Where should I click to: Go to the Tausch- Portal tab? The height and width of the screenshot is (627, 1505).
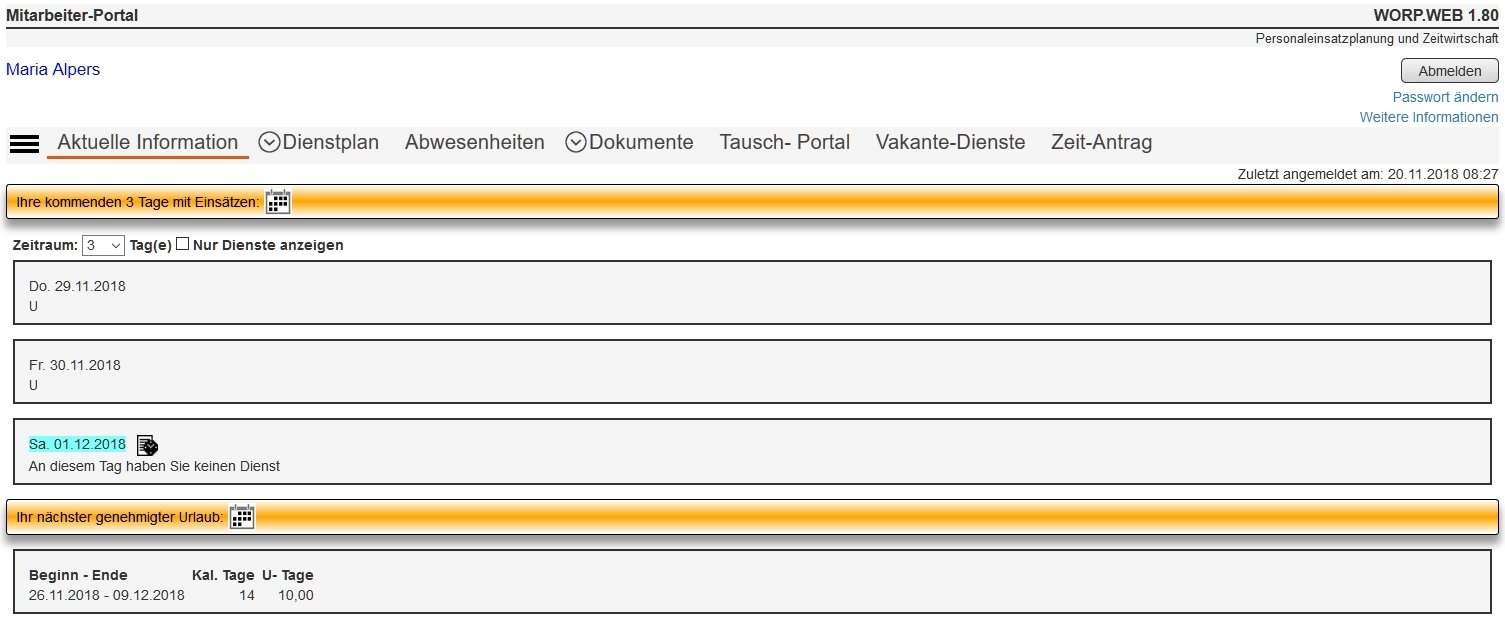pyautogui.click(x=784, y=142)
